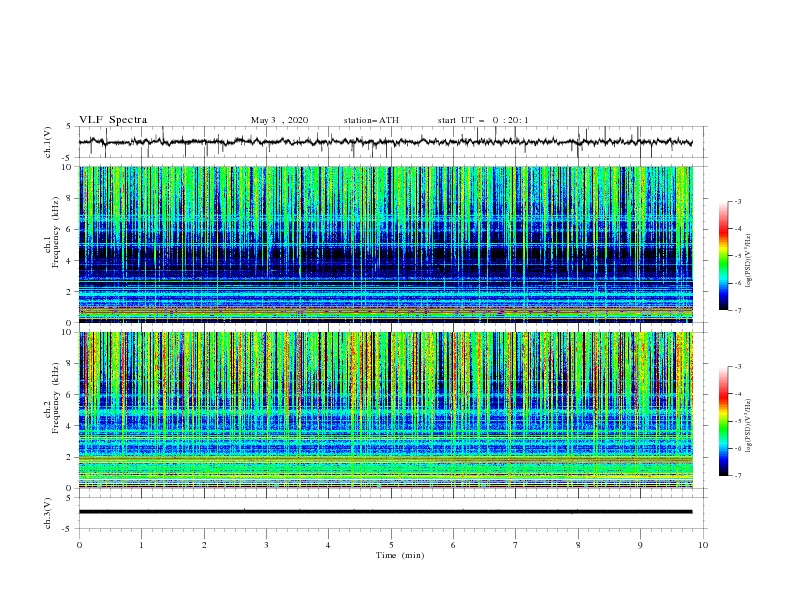The height and width of the screenshot is (612, 792).
Task: Click the date 'May 3, 2020' label
Action: point(279,120)
